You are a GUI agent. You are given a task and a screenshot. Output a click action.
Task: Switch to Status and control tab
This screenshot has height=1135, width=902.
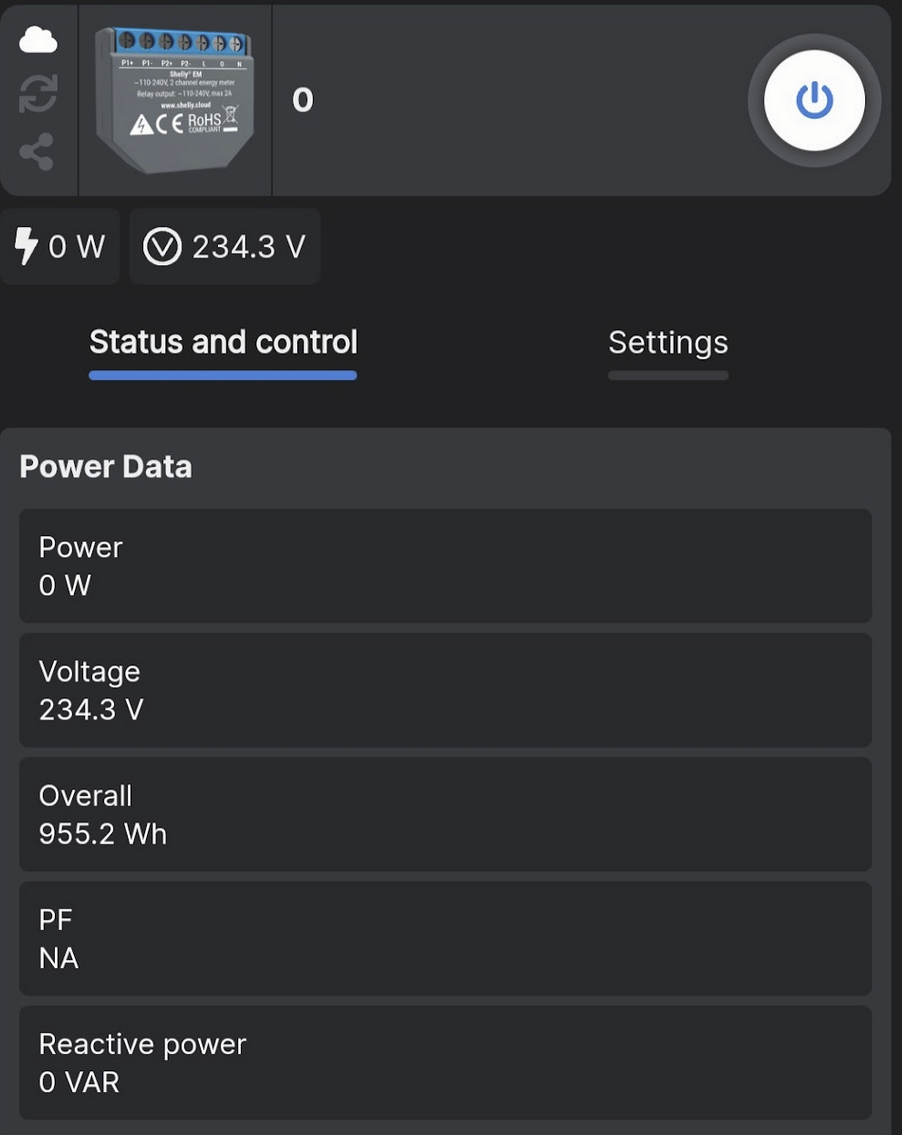click(x=223, y=342)
